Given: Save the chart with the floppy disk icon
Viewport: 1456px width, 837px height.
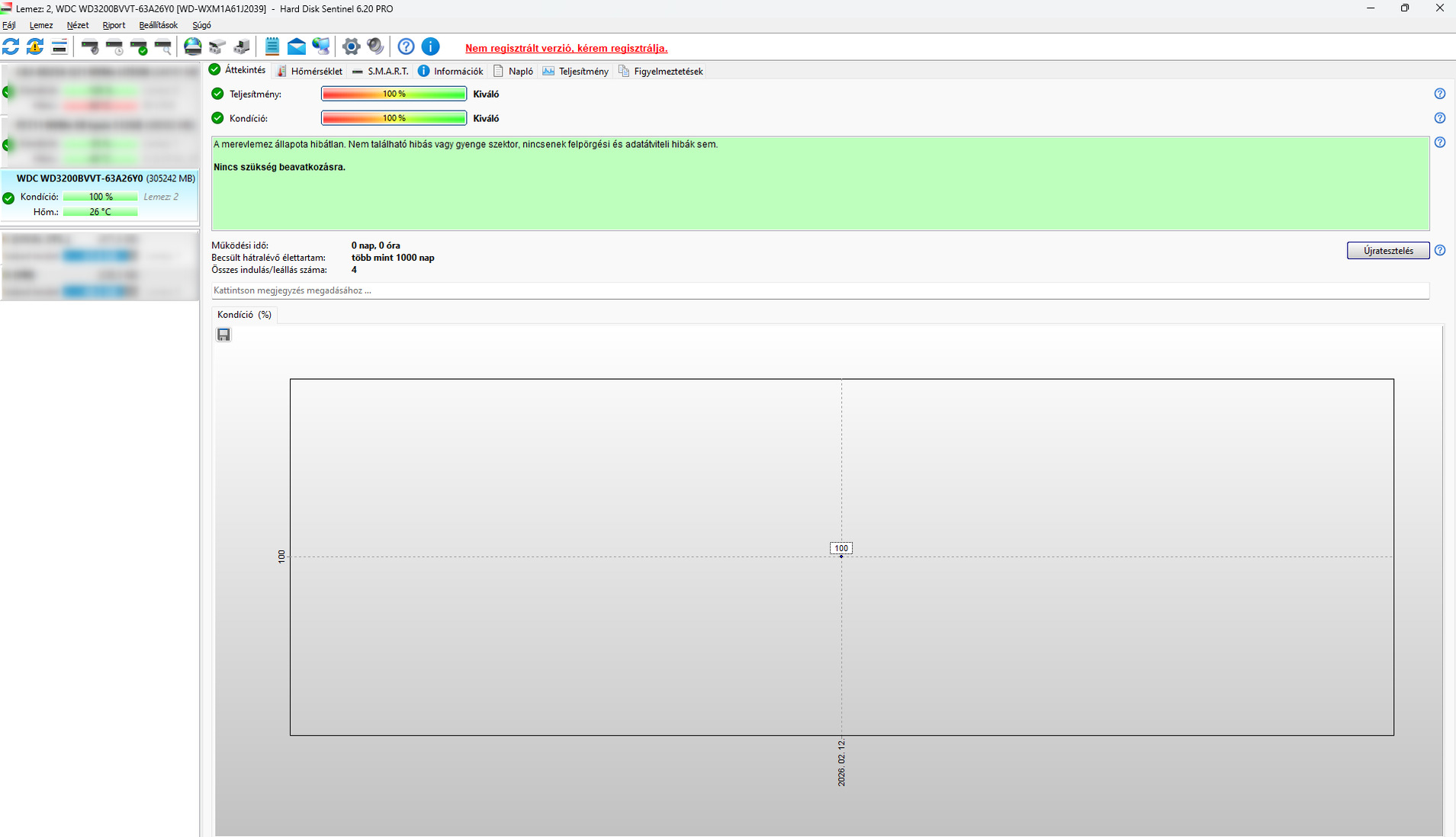Looking at the screenshot, I should pyautogui.click(x=223, y=335).
